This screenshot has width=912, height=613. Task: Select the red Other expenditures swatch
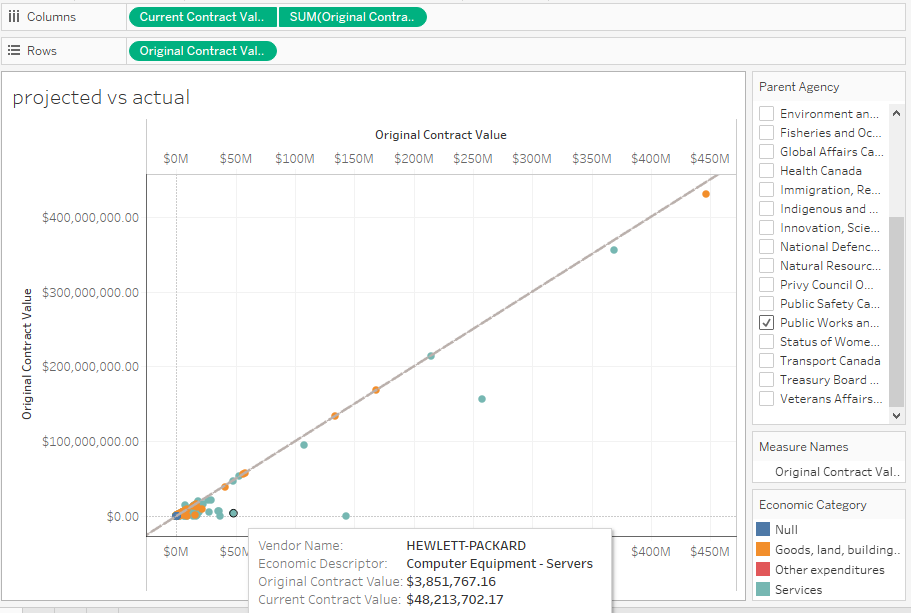click(x=761, y=569)
